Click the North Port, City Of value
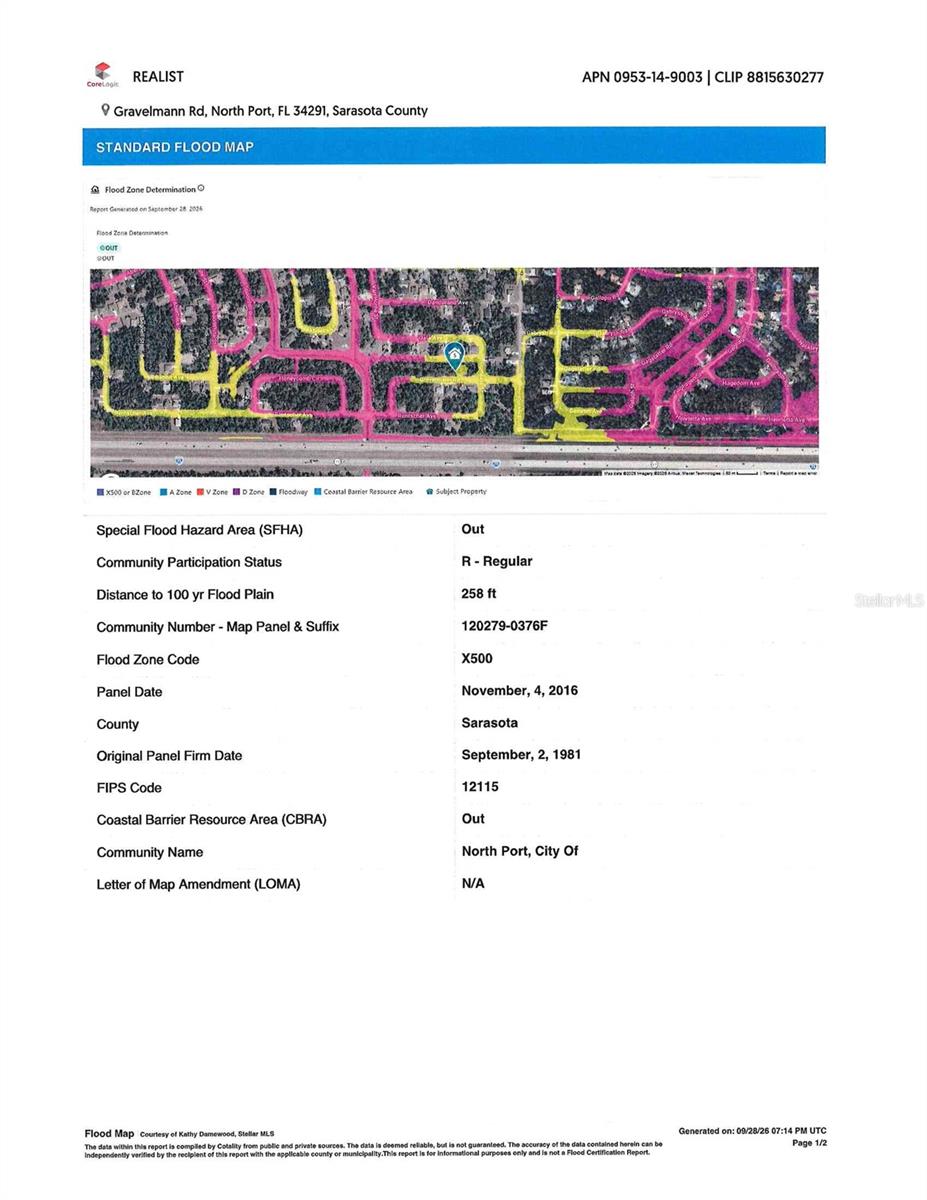 pos(520,851)
